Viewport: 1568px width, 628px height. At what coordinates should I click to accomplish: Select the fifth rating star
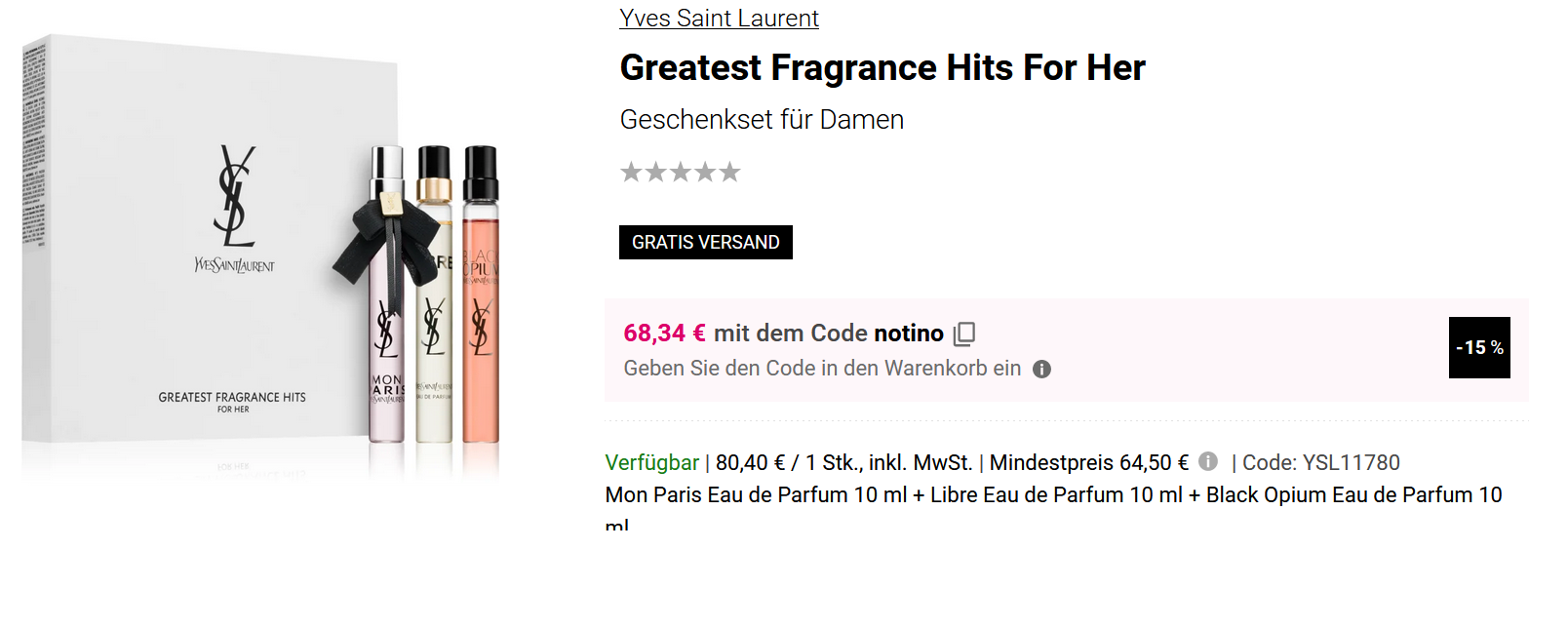[x=729, y=173]
